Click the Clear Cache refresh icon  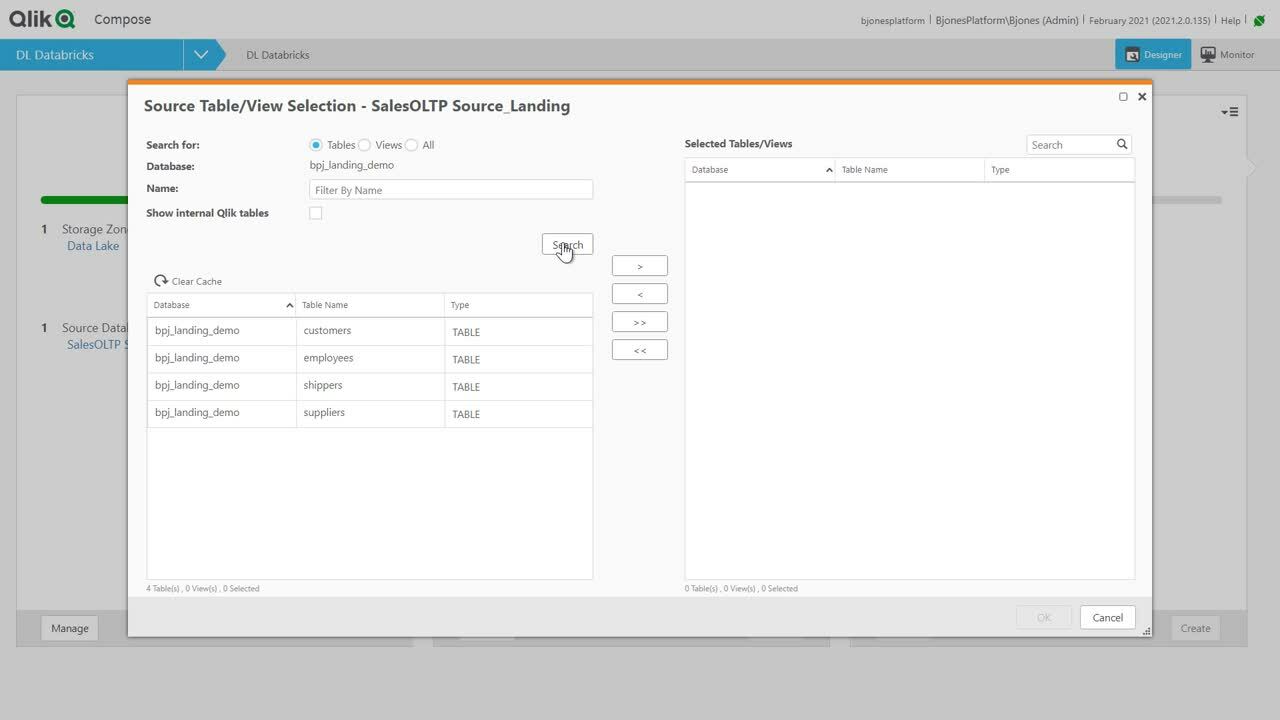pyautogui.click(x=161, y=281)
